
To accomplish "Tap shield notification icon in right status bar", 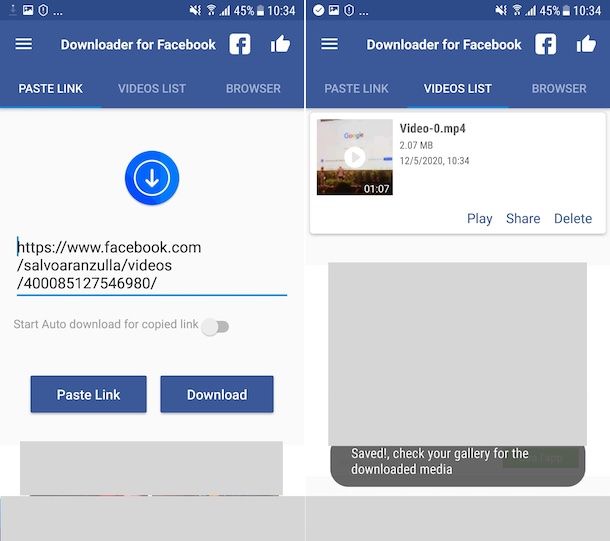I will 349,10.
